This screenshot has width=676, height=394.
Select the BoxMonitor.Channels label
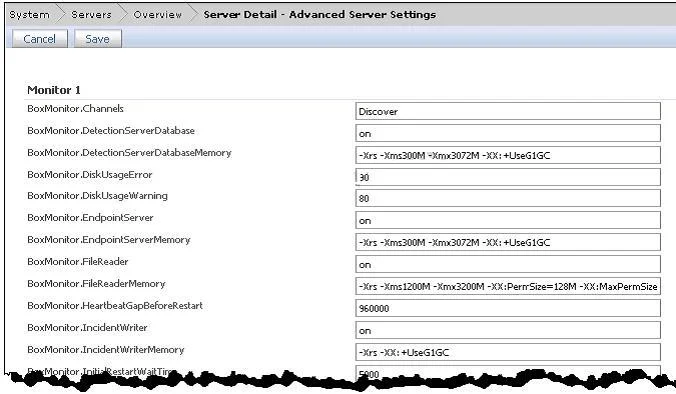tap(75, 109)
